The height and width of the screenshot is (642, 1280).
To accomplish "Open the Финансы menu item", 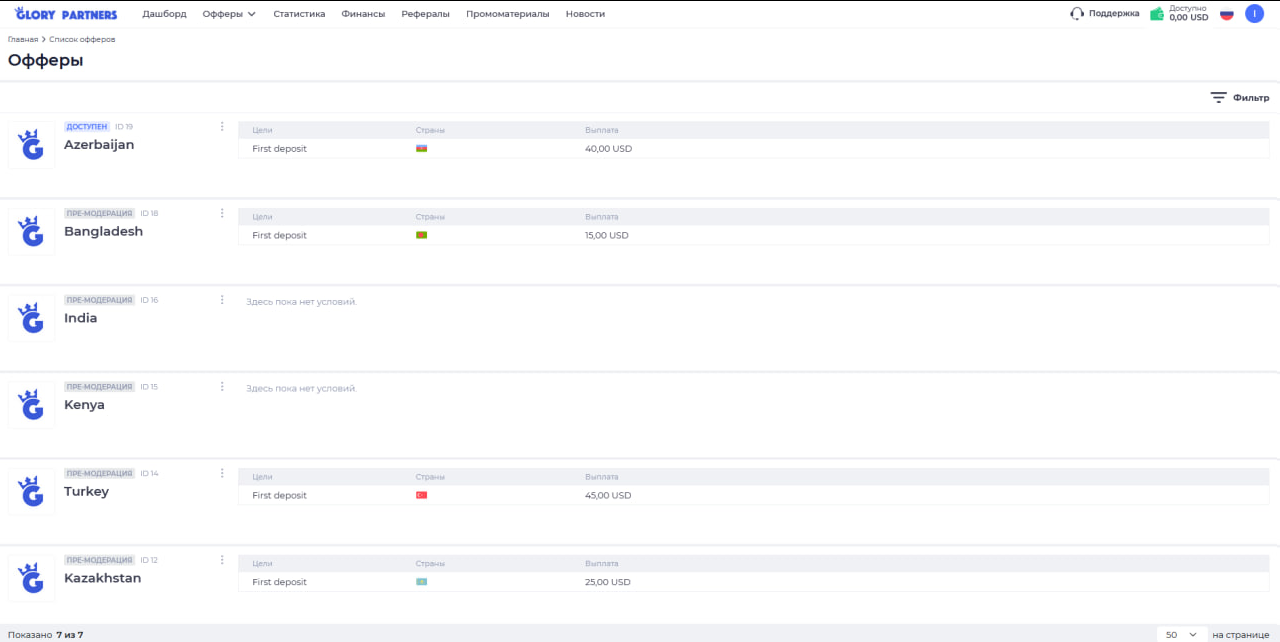I will [363, 14].
